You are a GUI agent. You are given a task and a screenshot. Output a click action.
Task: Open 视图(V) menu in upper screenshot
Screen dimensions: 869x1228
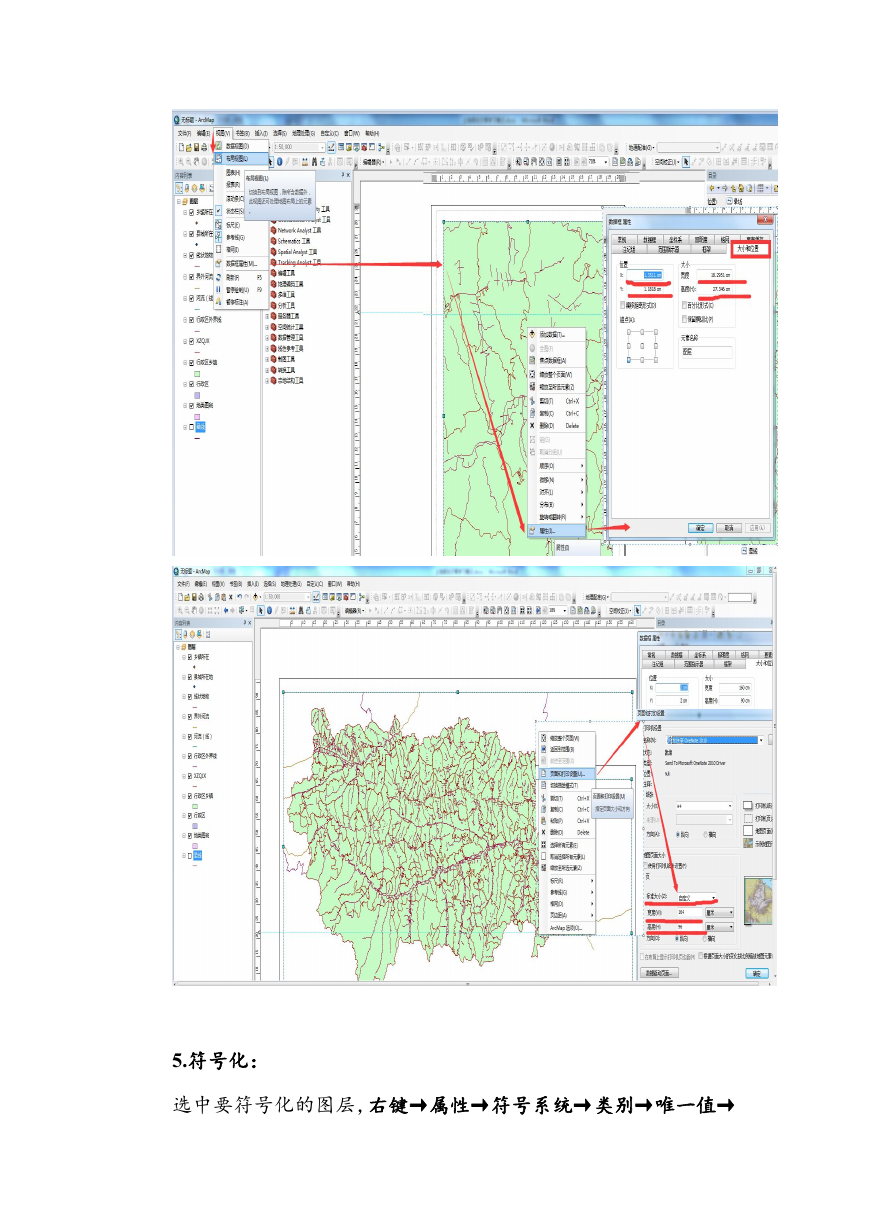coord(224,133)
